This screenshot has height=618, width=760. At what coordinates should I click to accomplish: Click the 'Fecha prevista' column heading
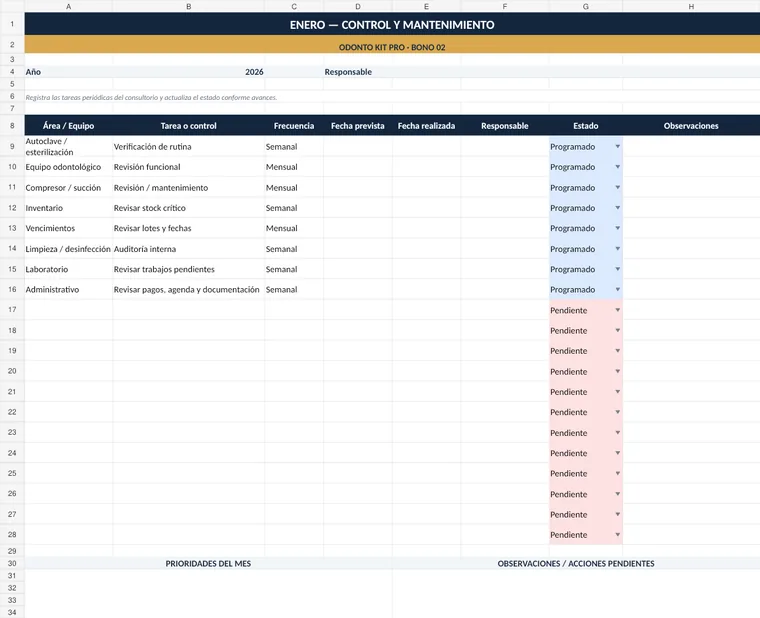[358, 126]
